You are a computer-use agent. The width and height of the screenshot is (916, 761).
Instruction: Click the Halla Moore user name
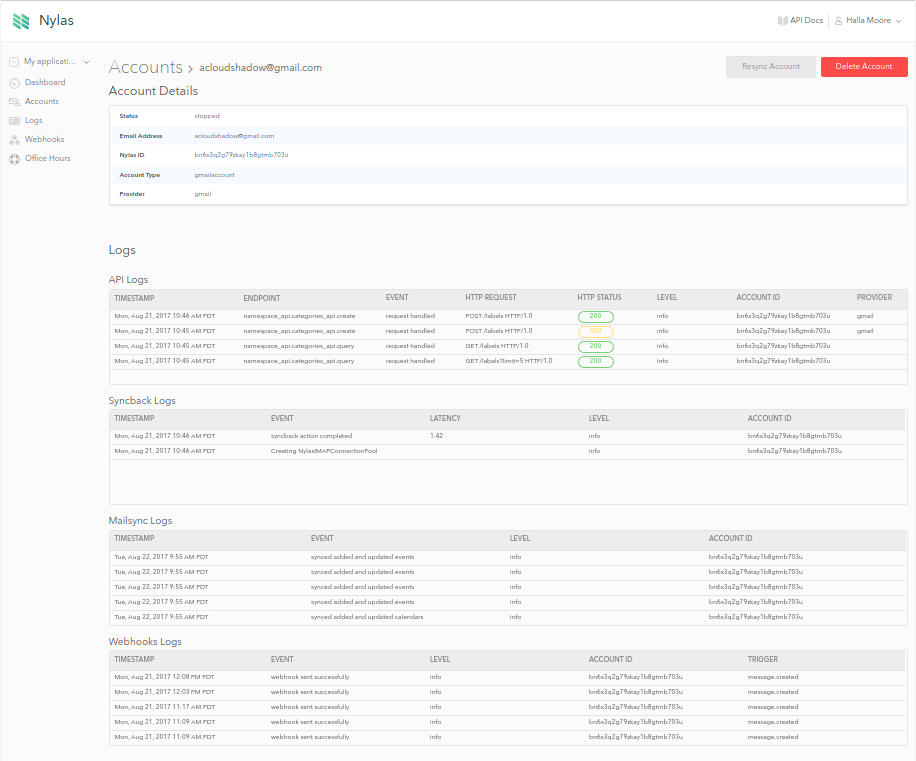point(868,20)
